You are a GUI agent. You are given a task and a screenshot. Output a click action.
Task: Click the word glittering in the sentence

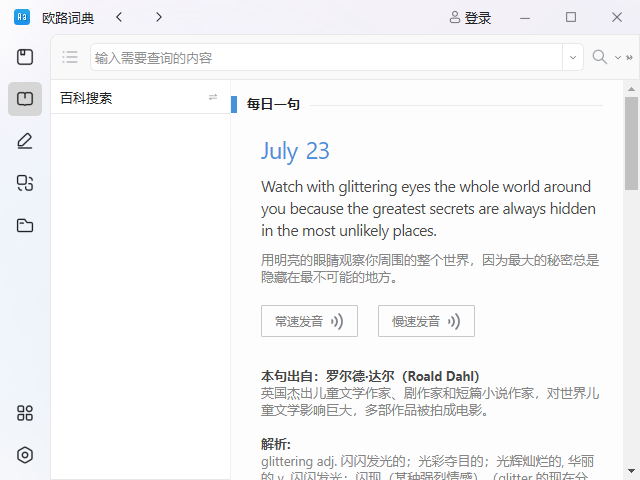(368, 187)
